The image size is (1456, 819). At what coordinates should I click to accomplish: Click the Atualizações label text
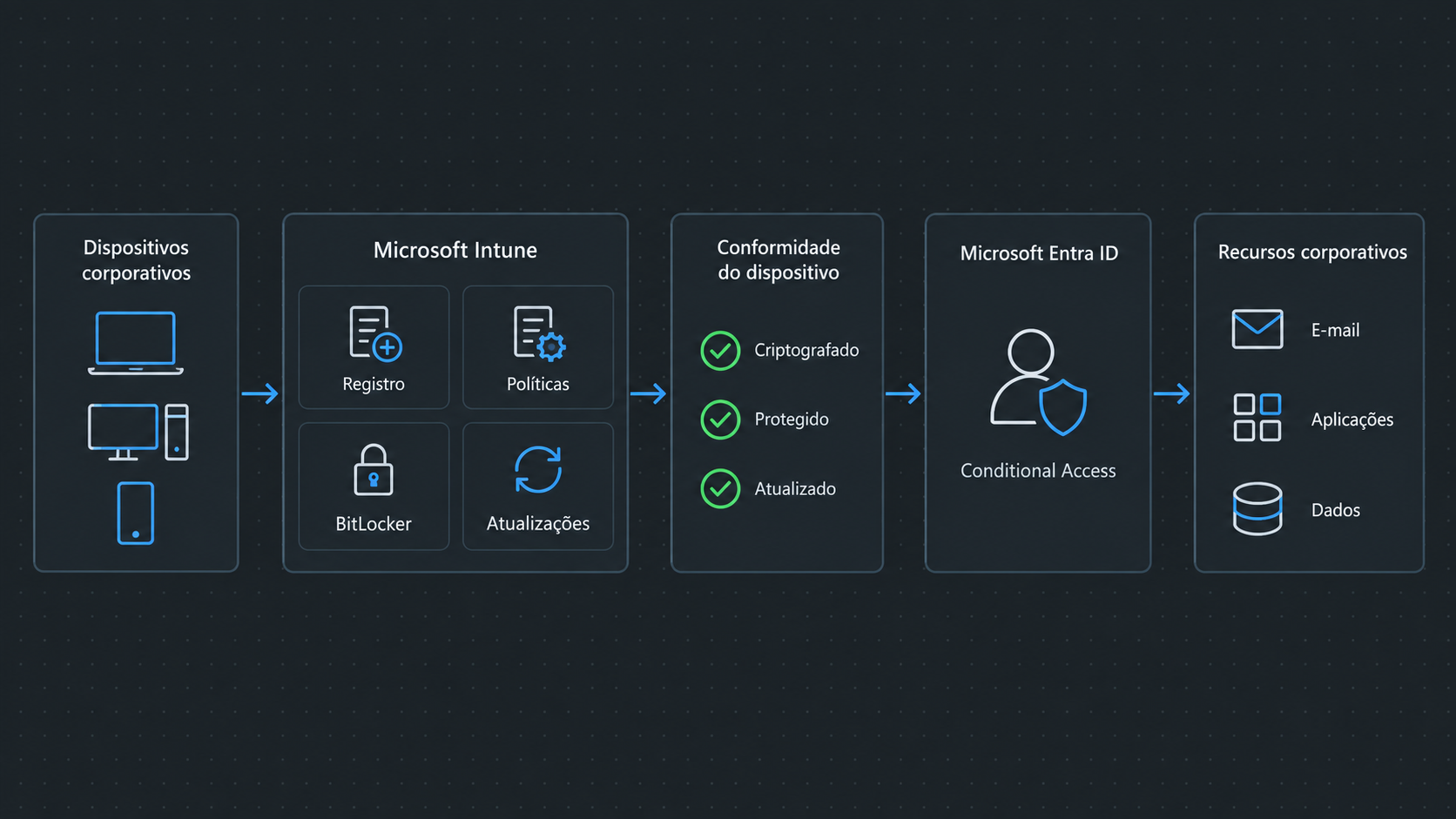tap(538, 523)
